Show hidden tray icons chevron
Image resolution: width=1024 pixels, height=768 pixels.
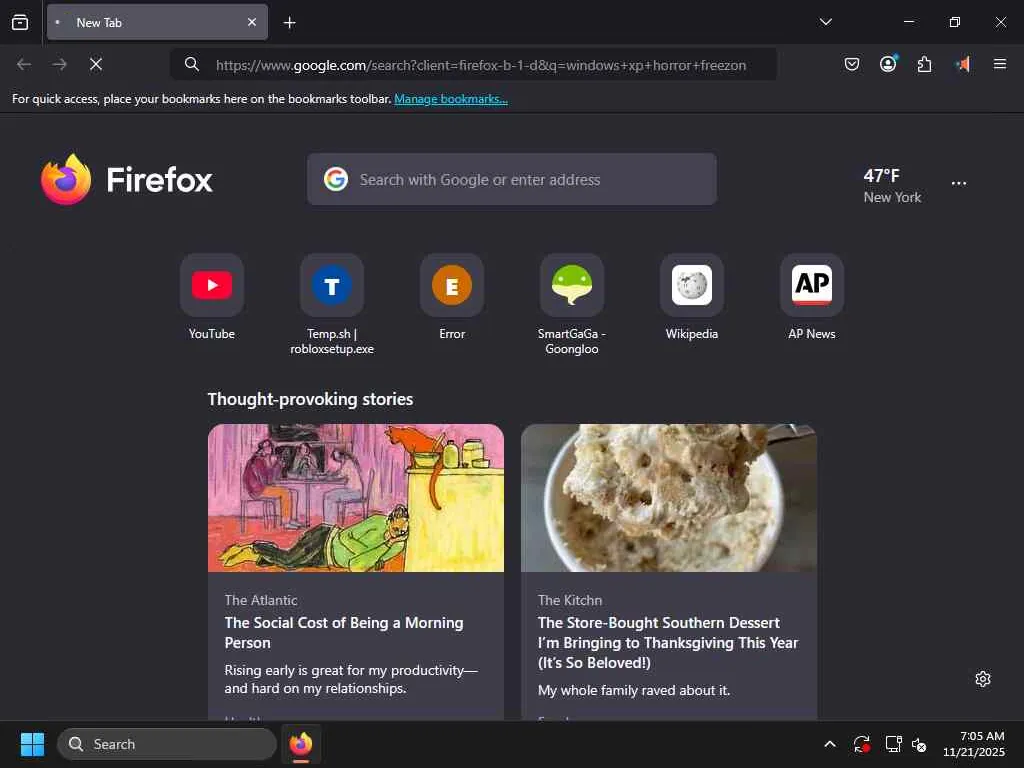(829, 744)
